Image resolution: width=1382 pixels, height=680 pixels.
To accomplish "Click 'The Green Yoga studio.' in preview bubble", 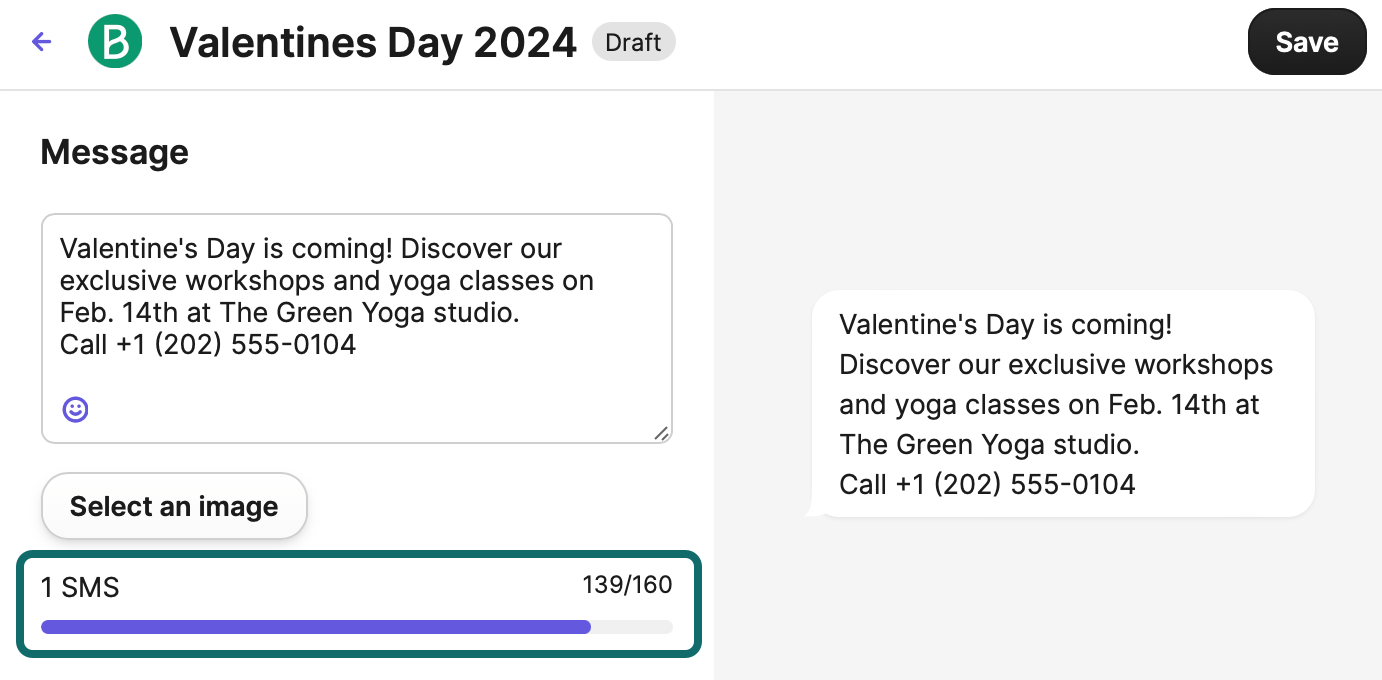I will click(989, 445).
